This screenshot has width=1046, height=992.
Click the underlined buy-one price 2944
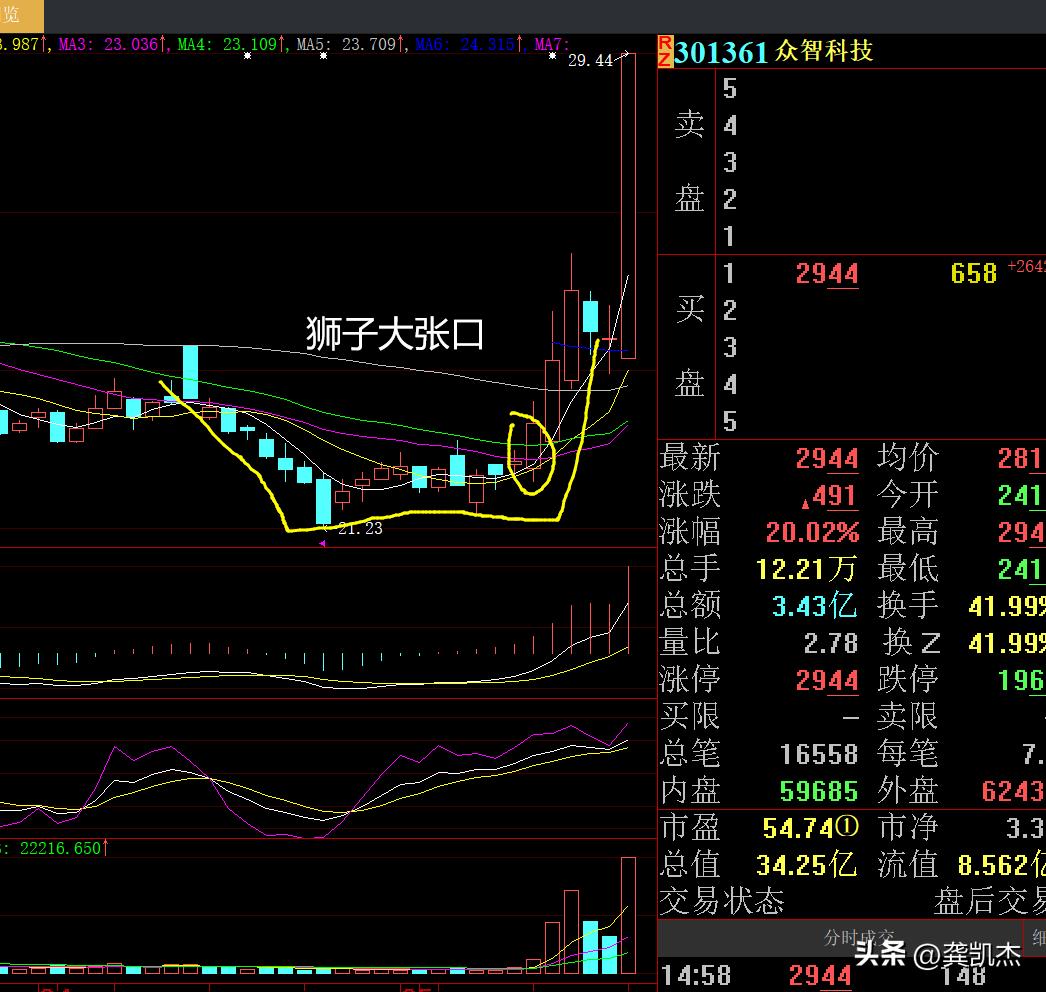click(x=825, y=273)
